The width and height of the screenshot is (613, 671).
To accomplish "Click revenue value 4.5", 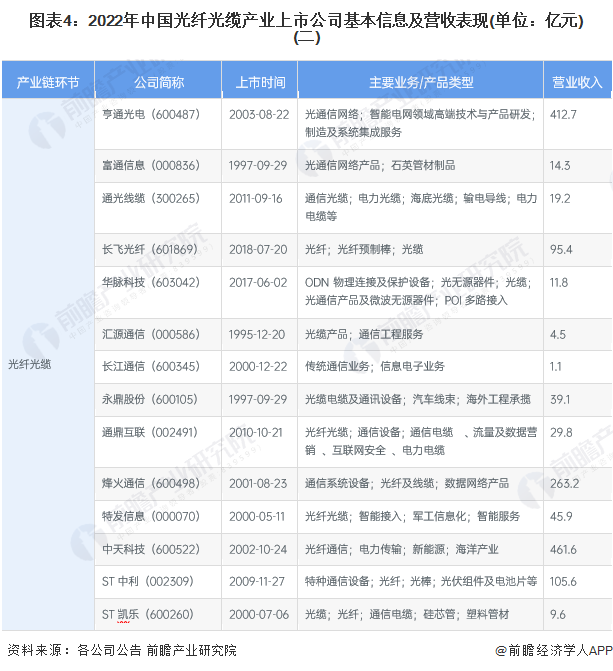I will pos(558,334).
